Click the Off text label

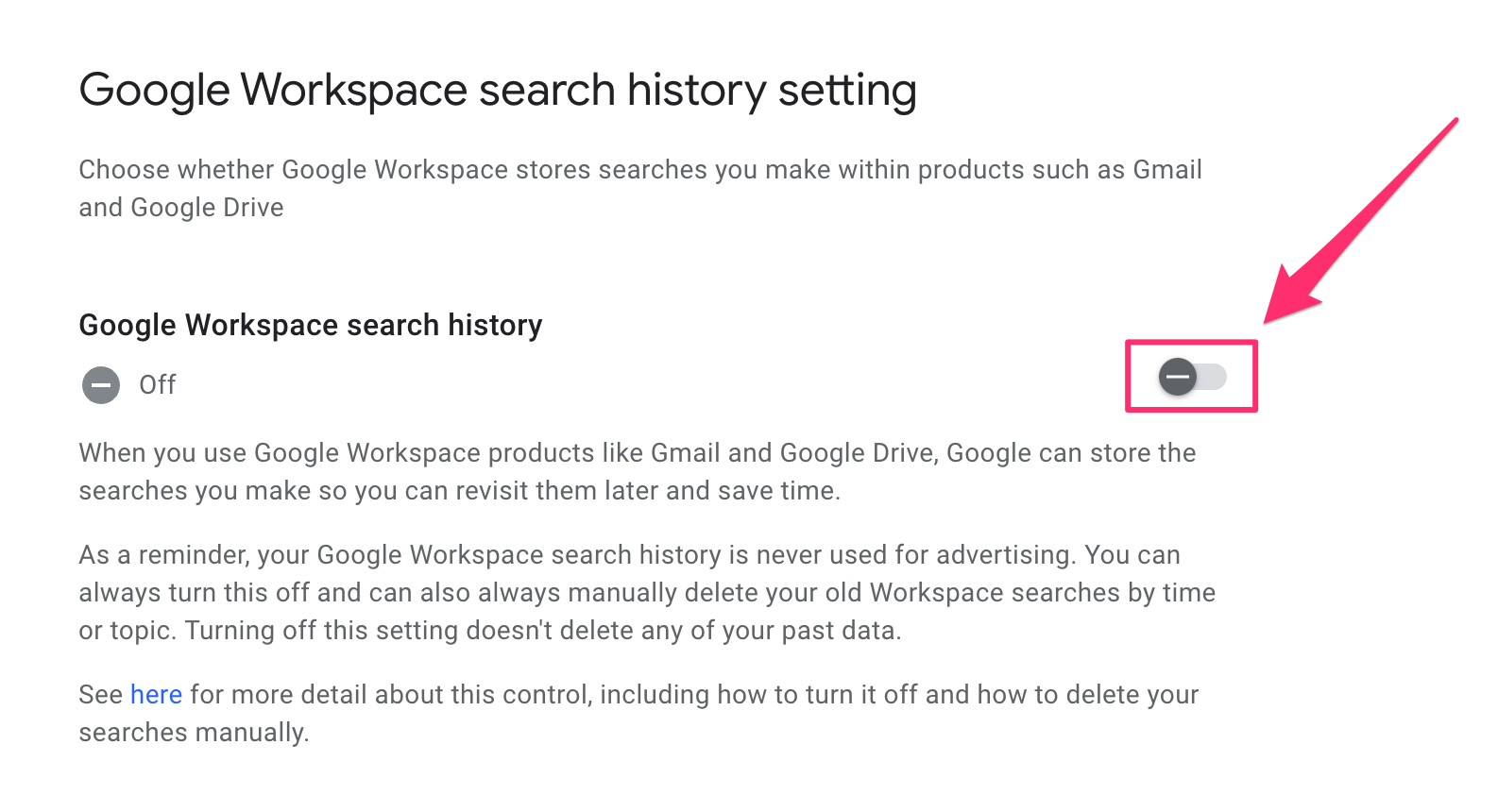point(157,385)
